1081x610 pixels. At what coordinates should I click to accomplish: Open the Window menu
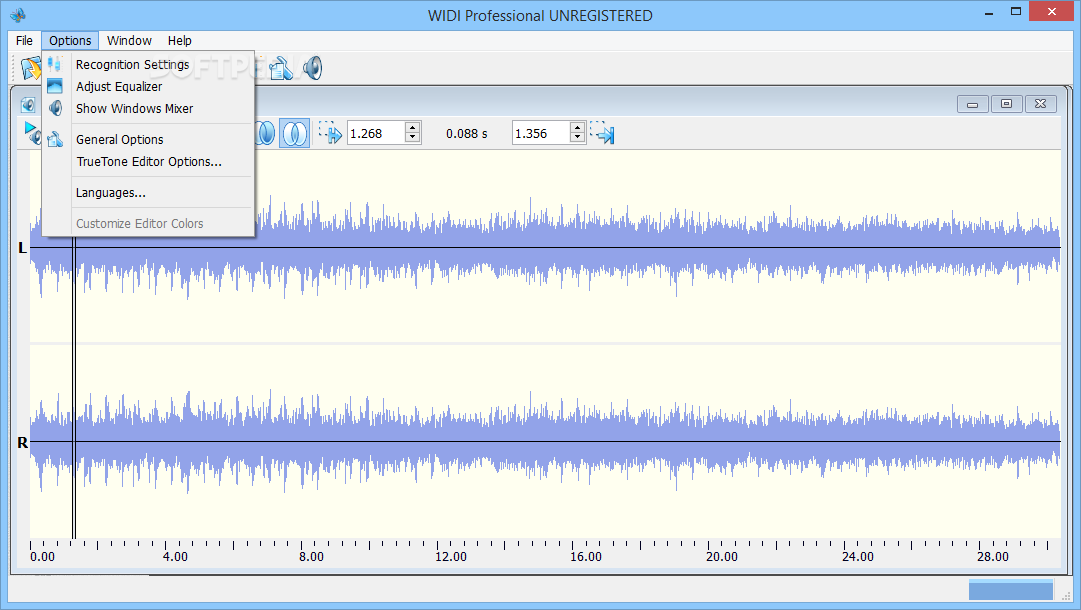click(x=129, y=41)
